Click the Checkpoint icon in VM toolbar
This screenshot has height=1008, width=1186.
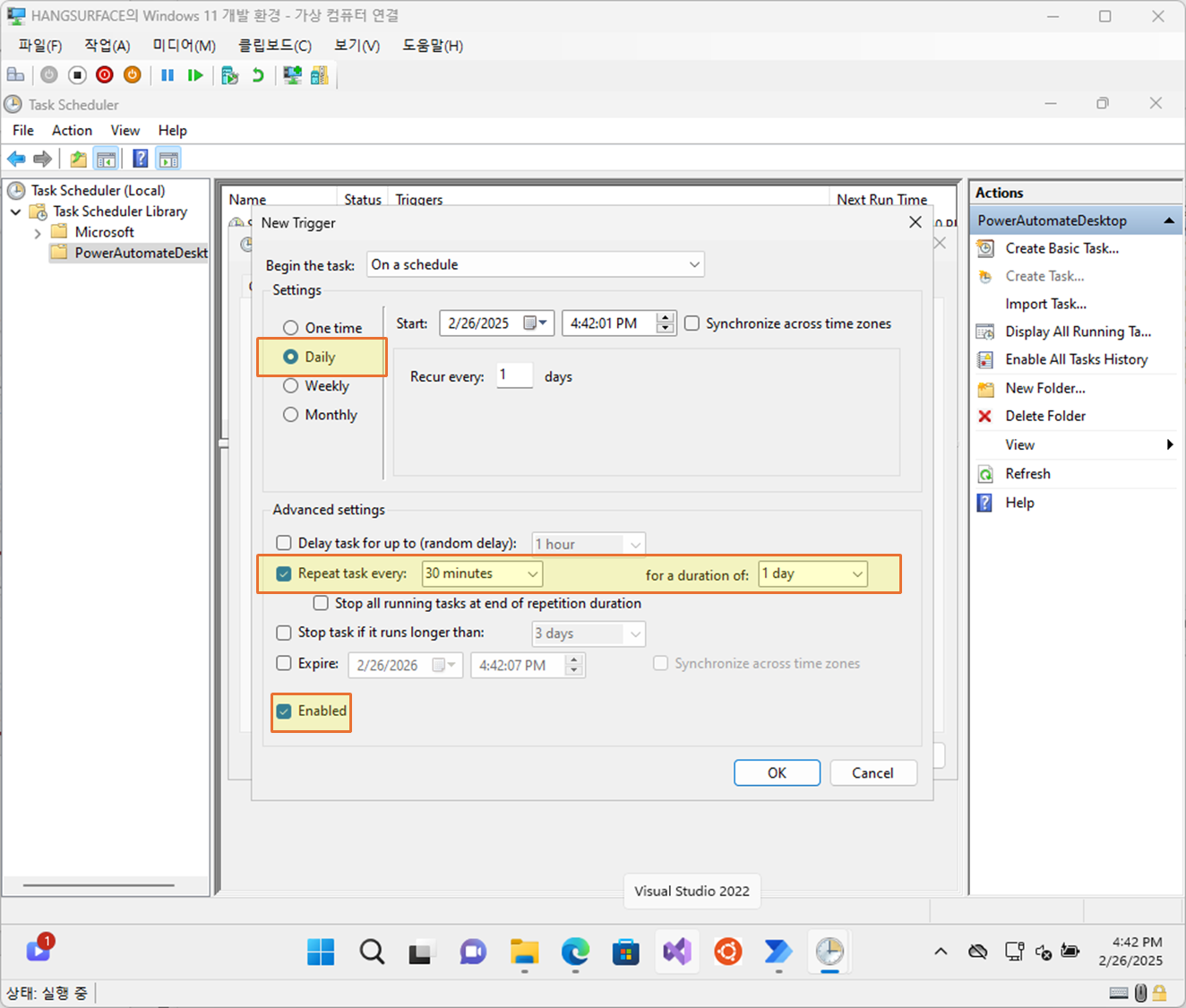pyautogui.click(x=229, y=75)
